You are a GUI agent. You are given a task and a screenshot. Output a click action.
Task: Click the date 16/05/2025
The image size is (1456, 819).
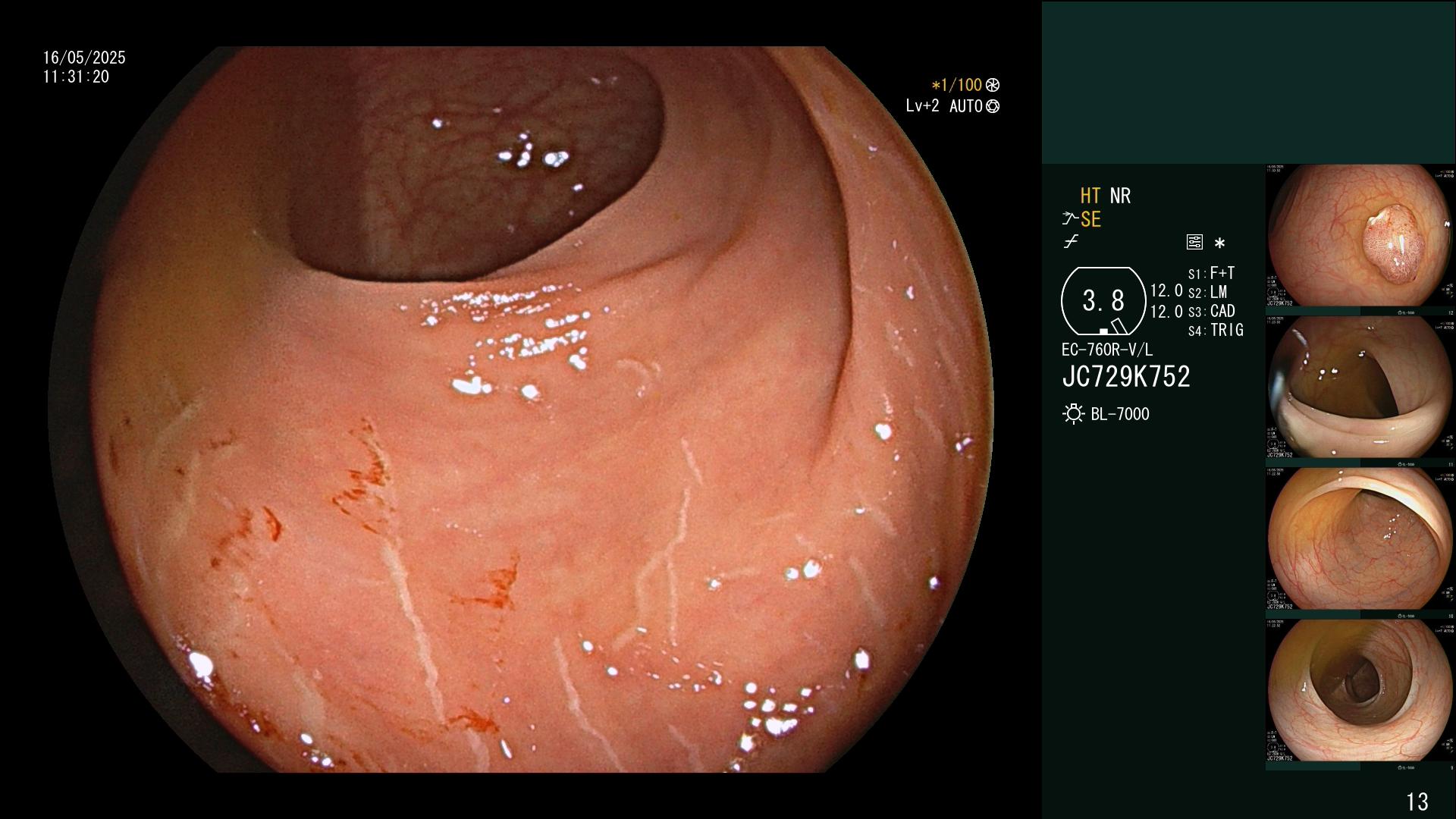click(84, 58)
